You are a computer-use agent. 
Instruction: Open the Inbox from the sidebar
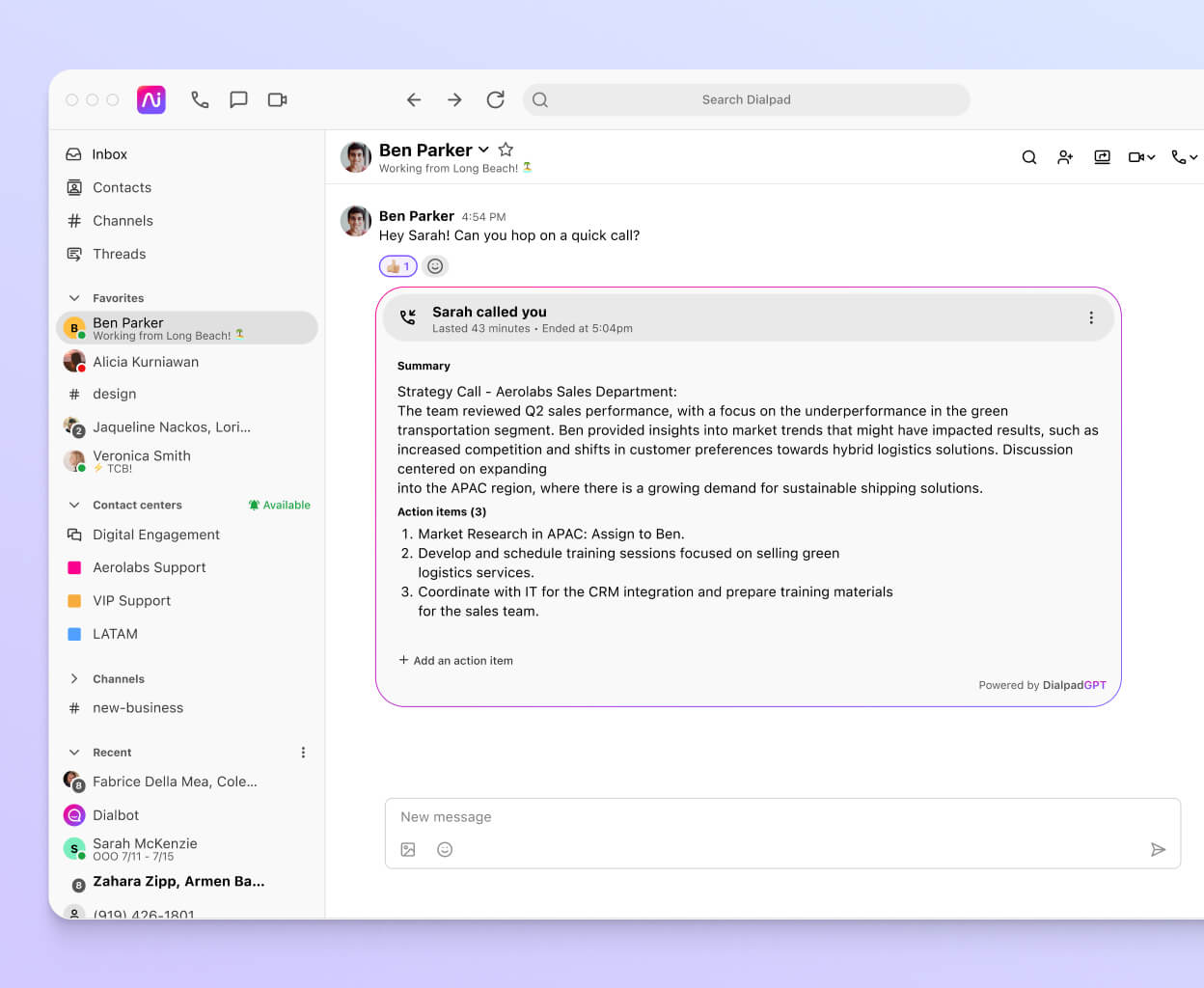(x=109, y=153)
